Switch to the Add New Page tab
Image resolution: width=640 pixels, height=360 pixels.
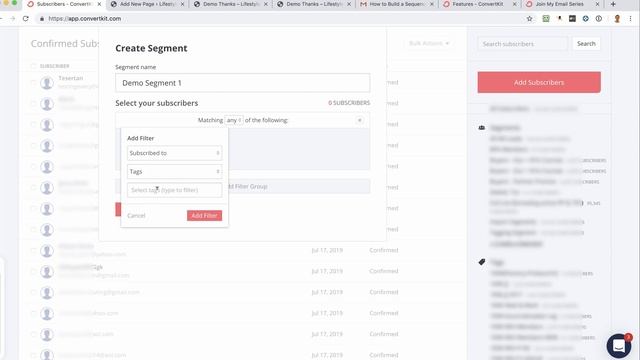(x=146, y=4)
